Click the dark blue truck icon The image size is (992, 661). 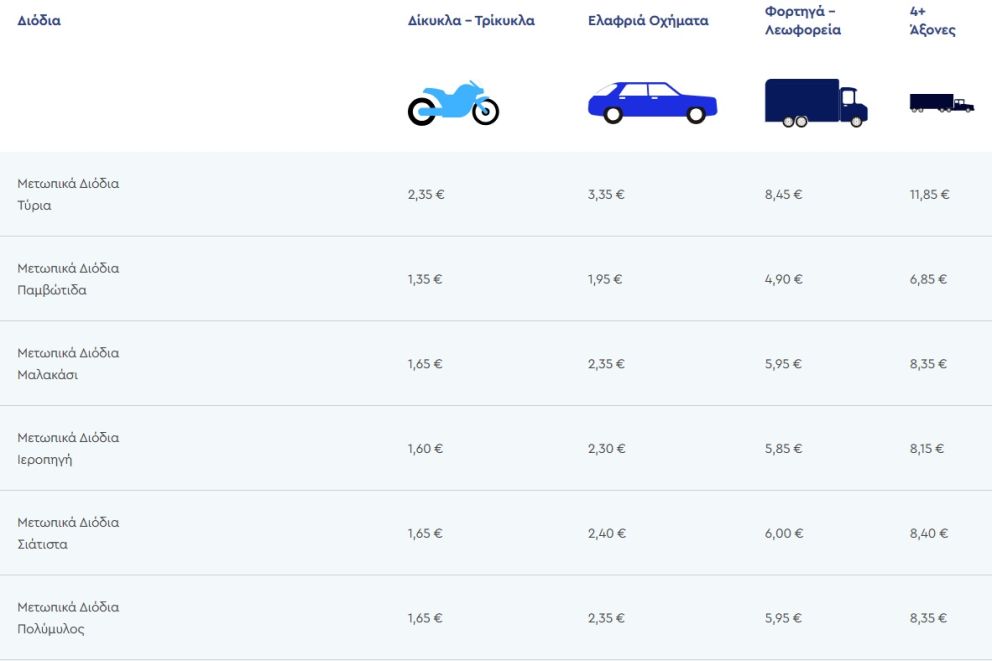click(x=815, y=103)
